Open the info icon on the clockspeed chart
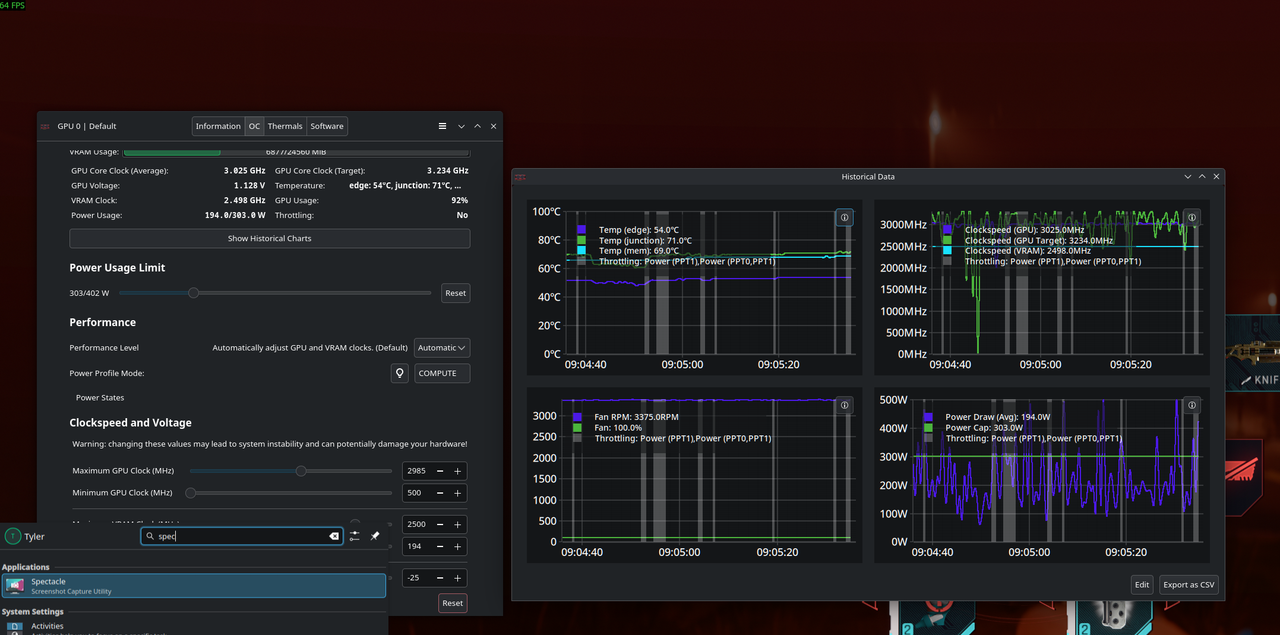This screenshot has height=635, width=1280. pos(1192,217)
